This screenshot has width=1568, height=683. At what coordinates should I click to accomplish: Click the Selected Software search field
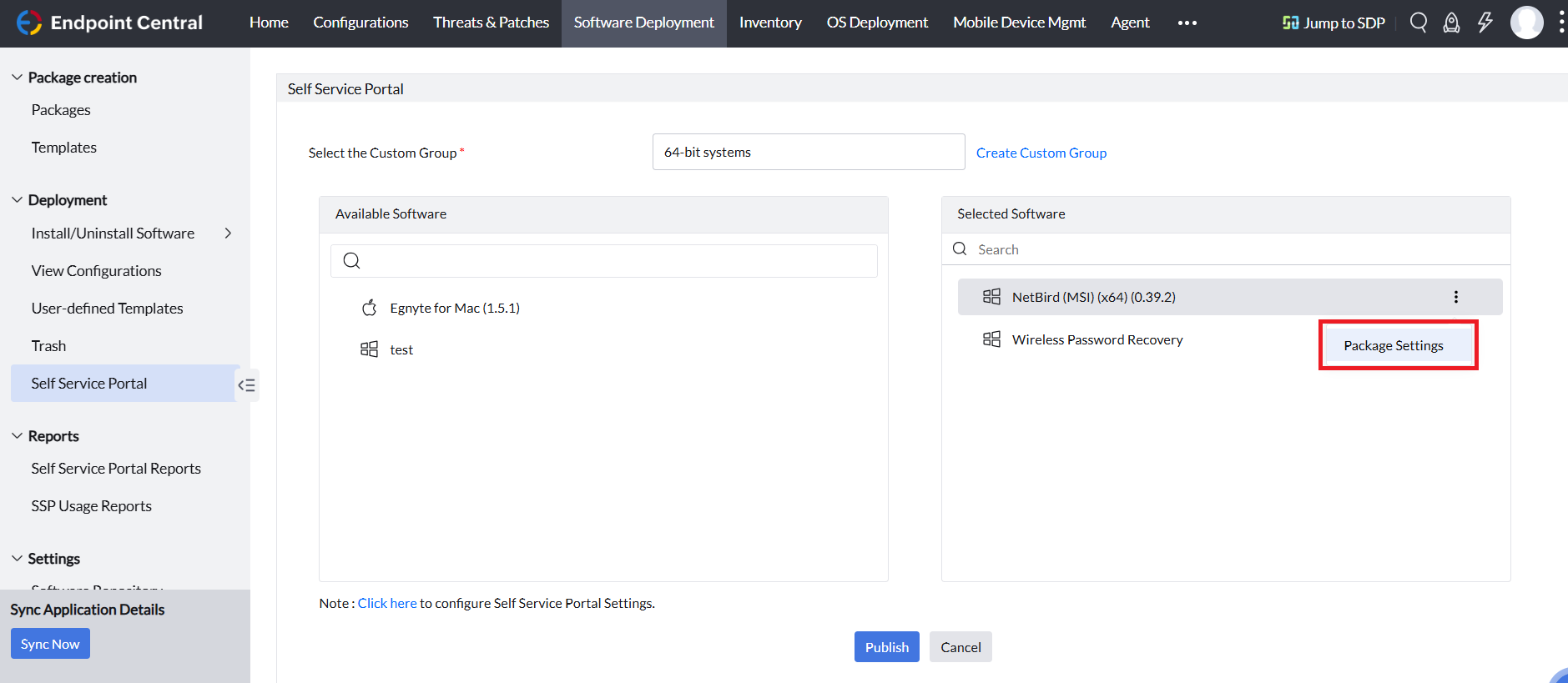pos(1235,249)
